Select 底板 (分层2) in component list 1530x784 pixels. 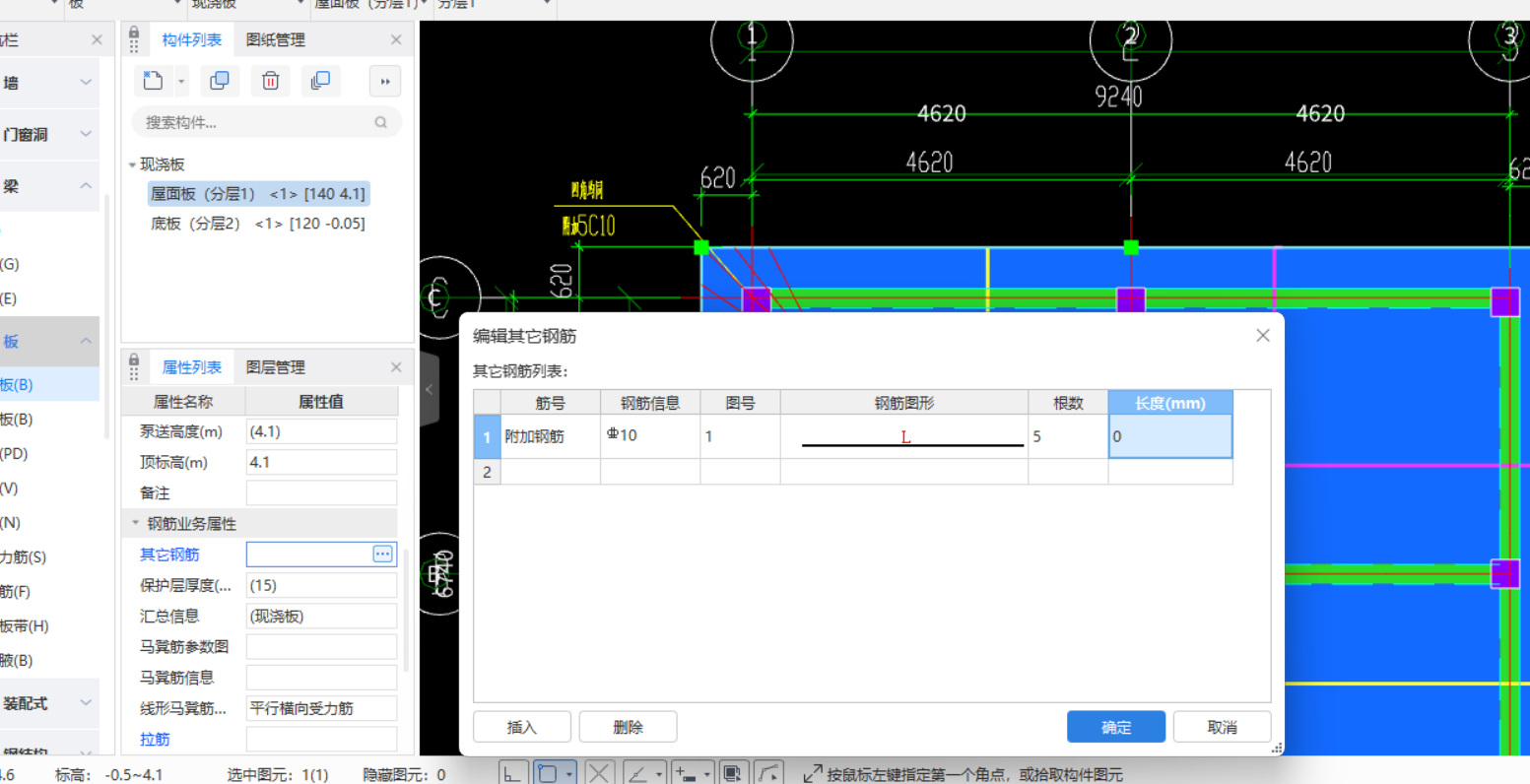click(x=257, y=224)
